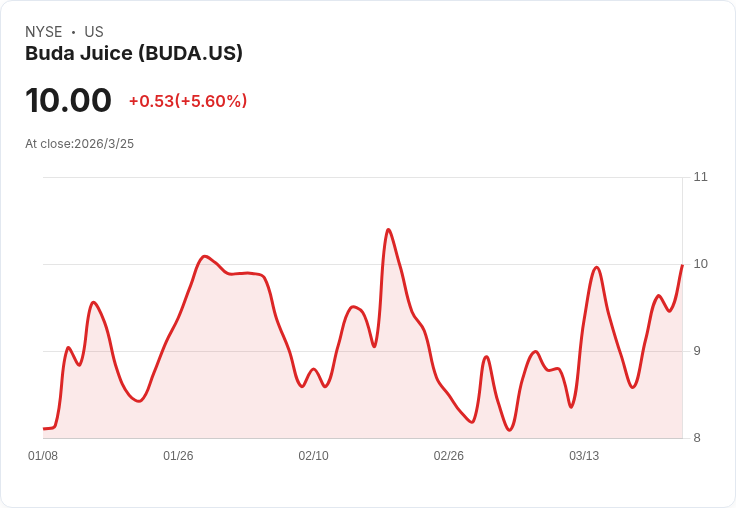
Task: Click the 01/08 date axis label
Action: (43, 456)
